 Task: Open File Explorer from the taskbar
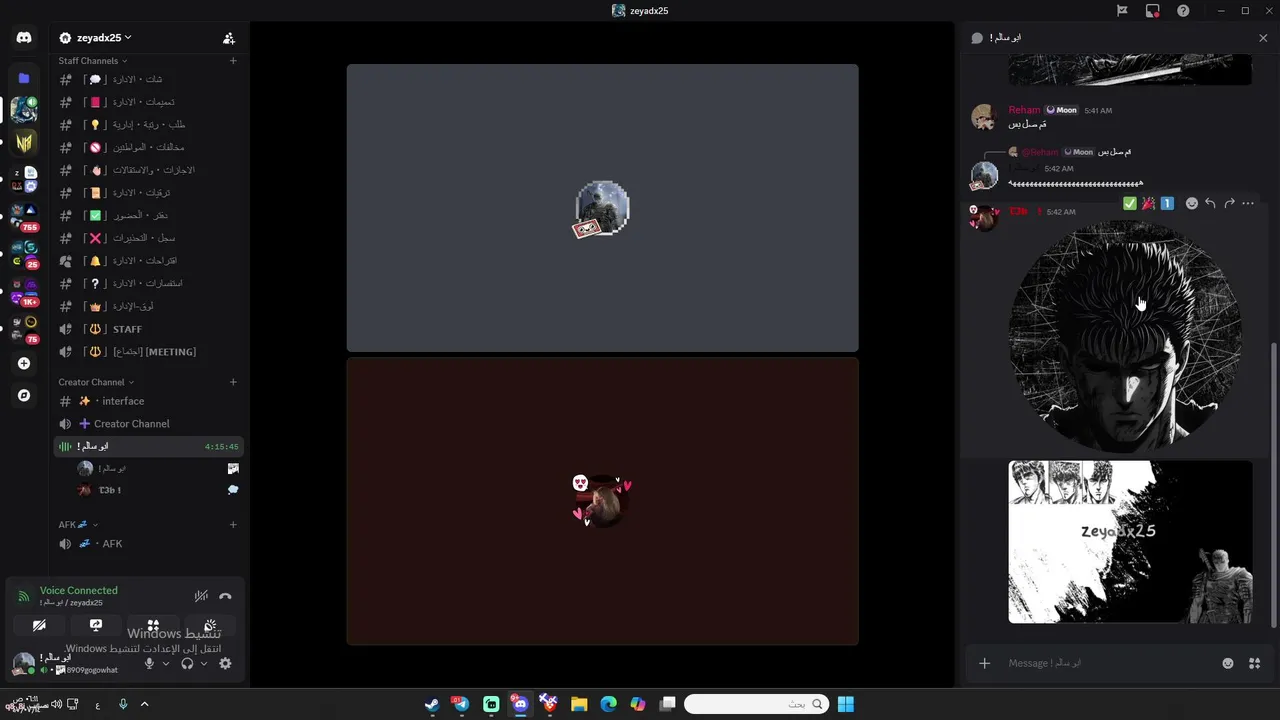click(x=579, y=704)
